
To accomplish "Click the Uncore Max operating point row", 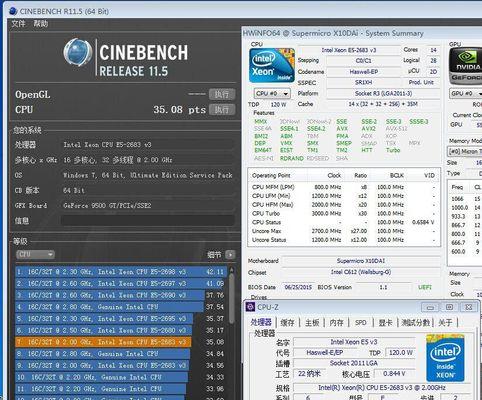I will tap(343, 231).
